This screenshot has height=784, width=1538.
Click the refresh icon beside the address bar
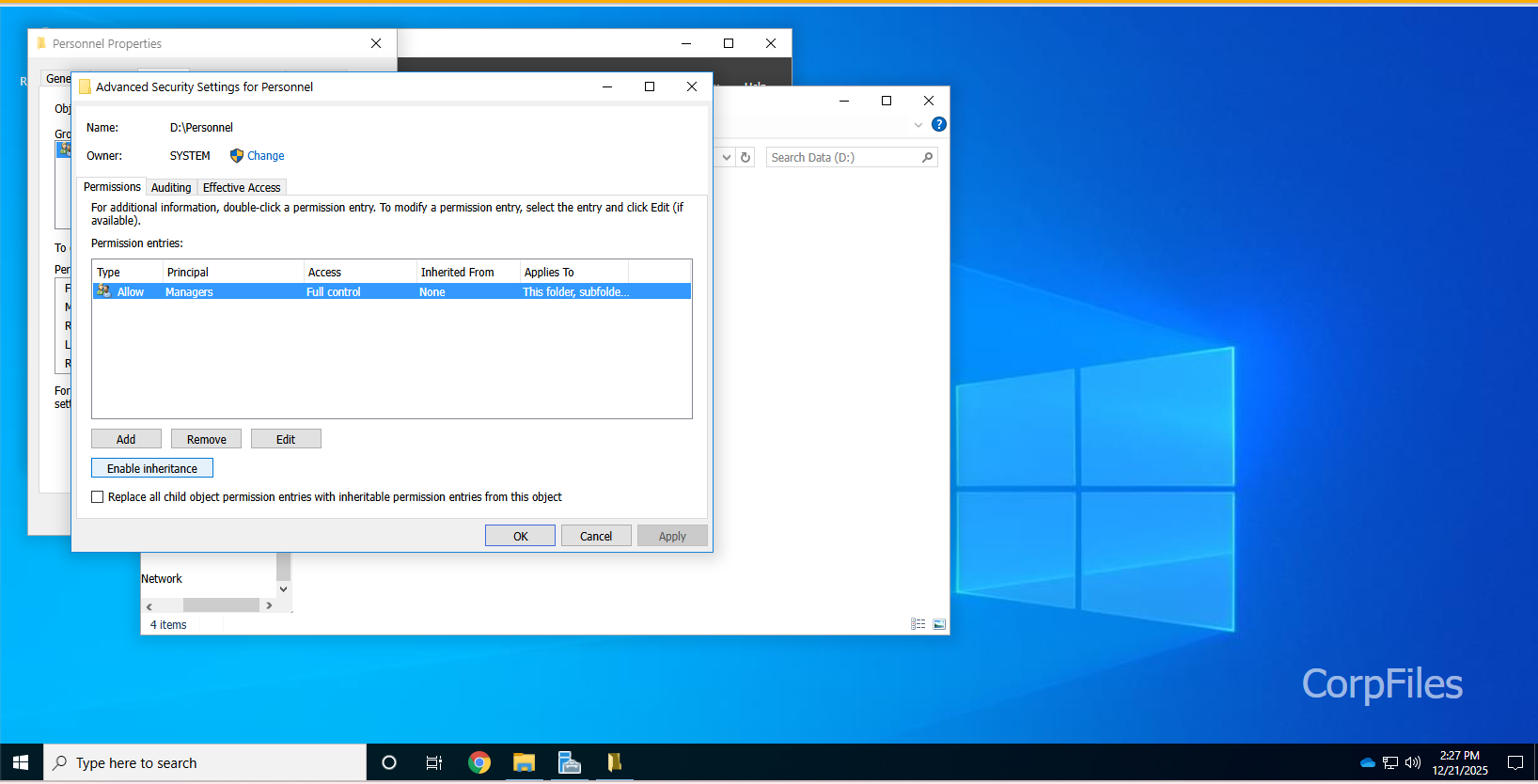(x=745, y=158)
